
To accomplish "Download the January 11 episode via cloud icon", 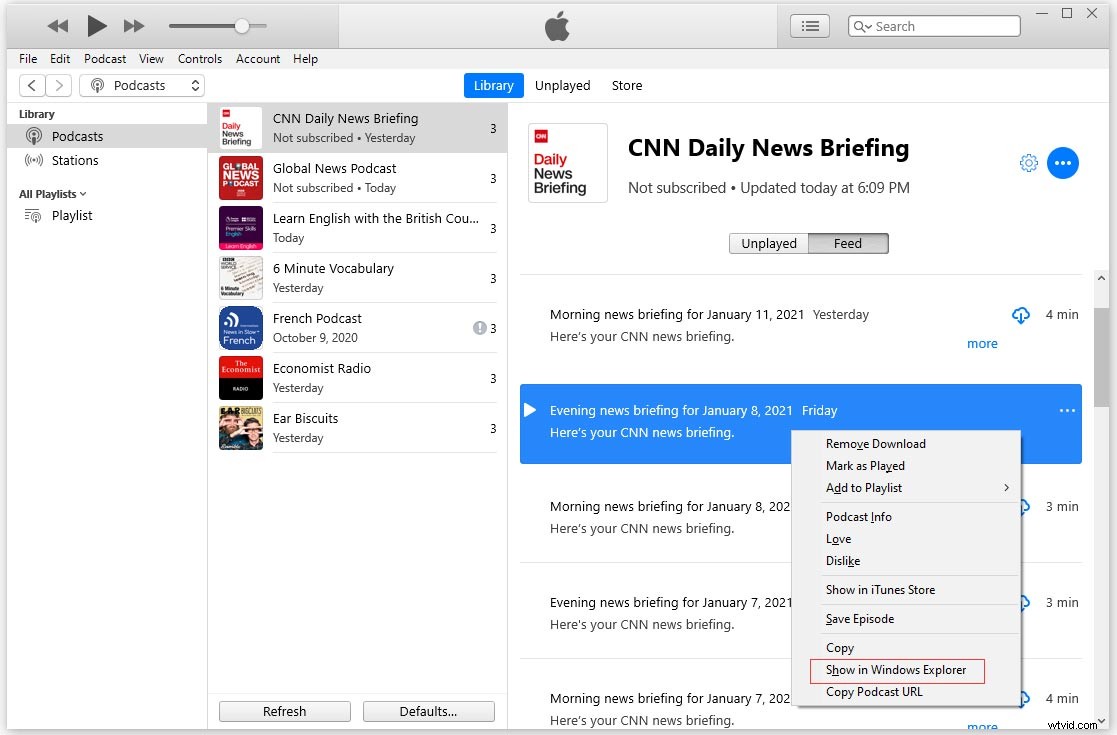I will (1021, 314).
